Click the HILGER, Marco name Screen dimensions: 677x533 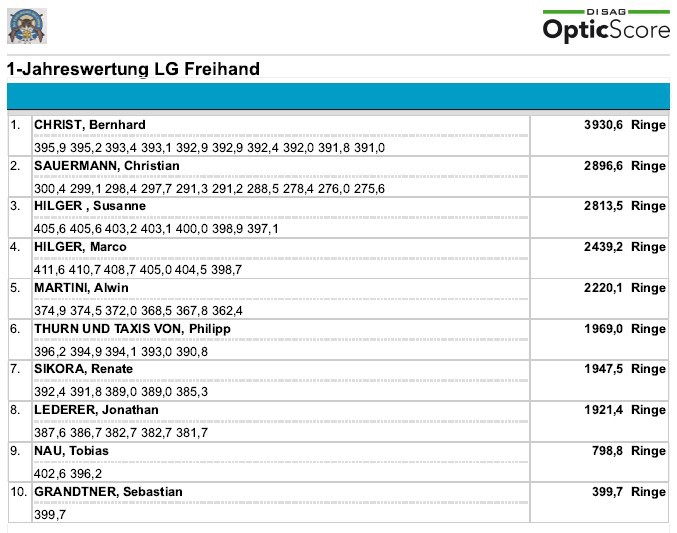pos(80,247)
